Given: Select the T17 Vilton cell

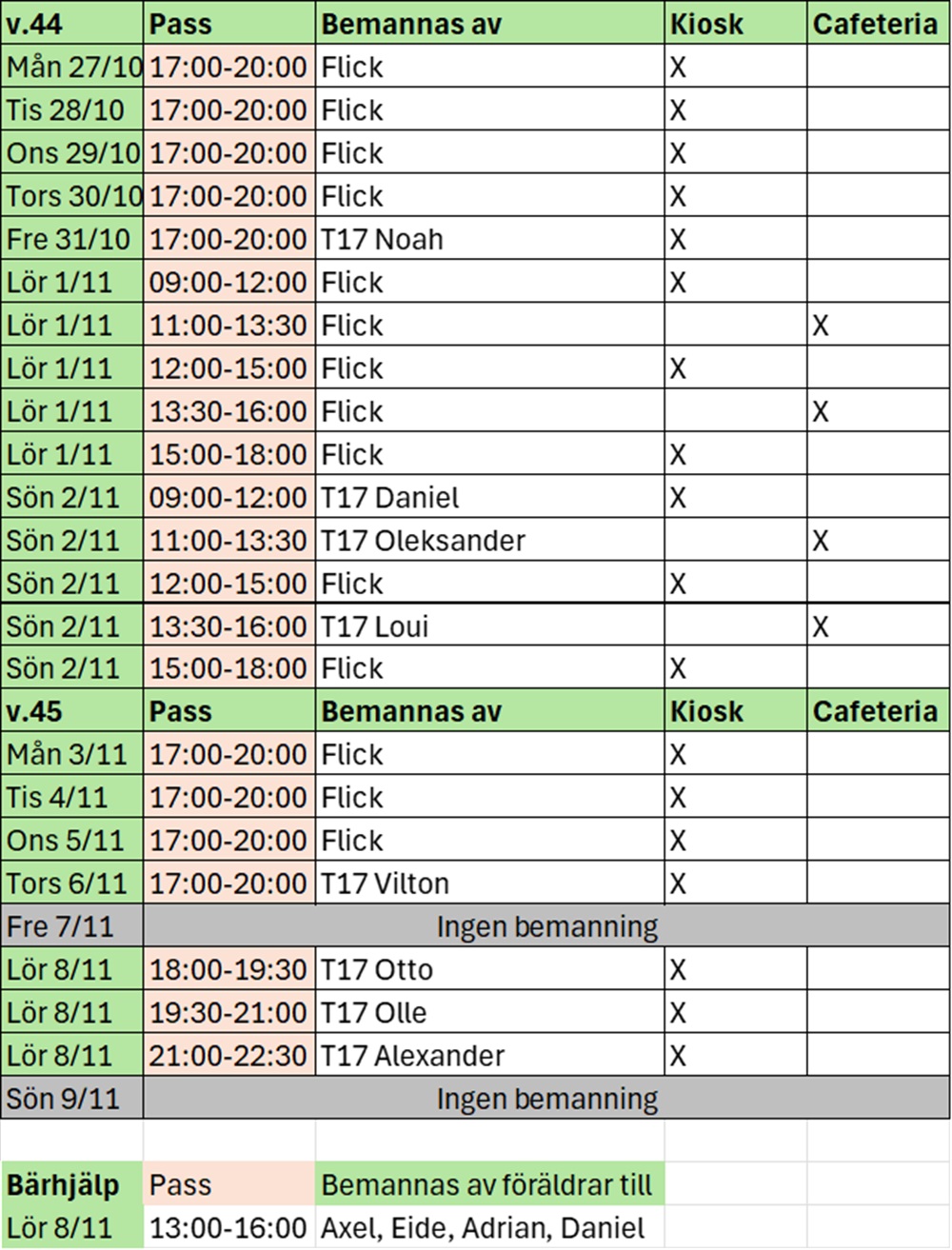Looking at the screenshot, I should coord(489,883).
